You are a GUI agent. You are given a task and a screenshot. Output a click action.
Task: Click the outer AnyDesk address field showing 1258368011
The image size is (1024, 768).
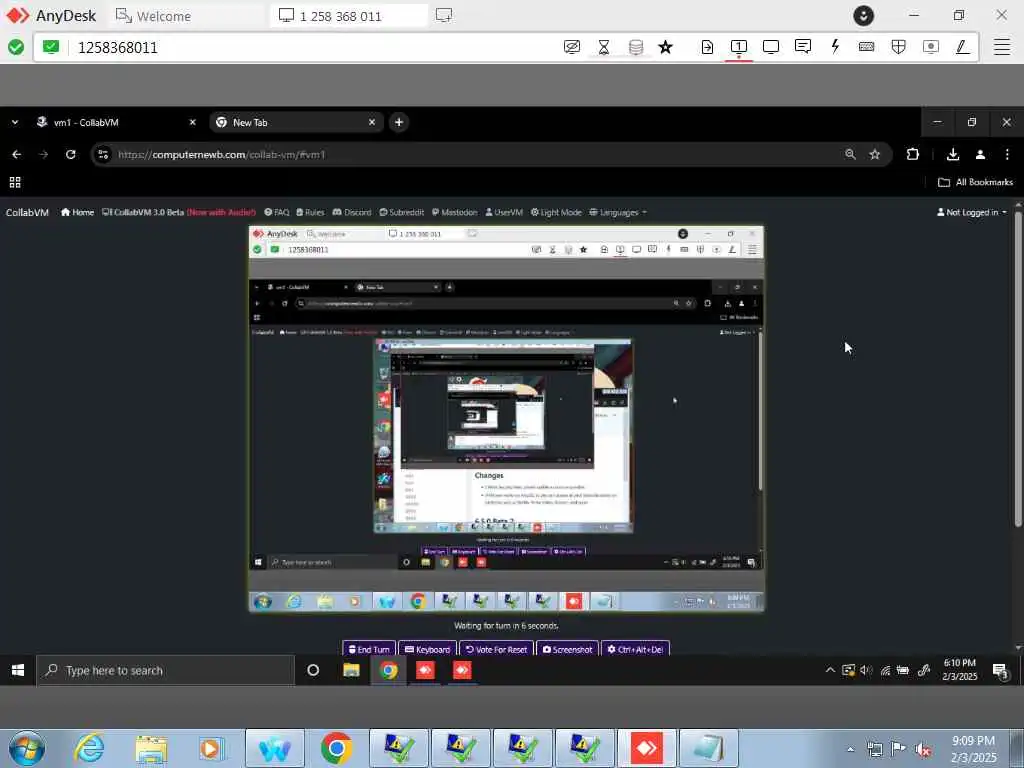(x=313, y=48)
